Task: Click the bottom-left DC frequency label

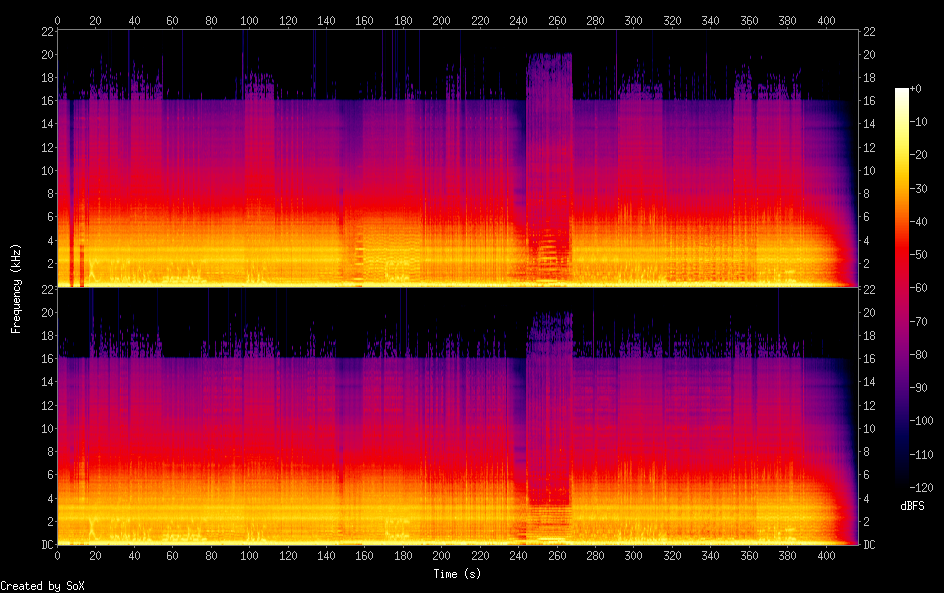Action: (x=45, y=545)
